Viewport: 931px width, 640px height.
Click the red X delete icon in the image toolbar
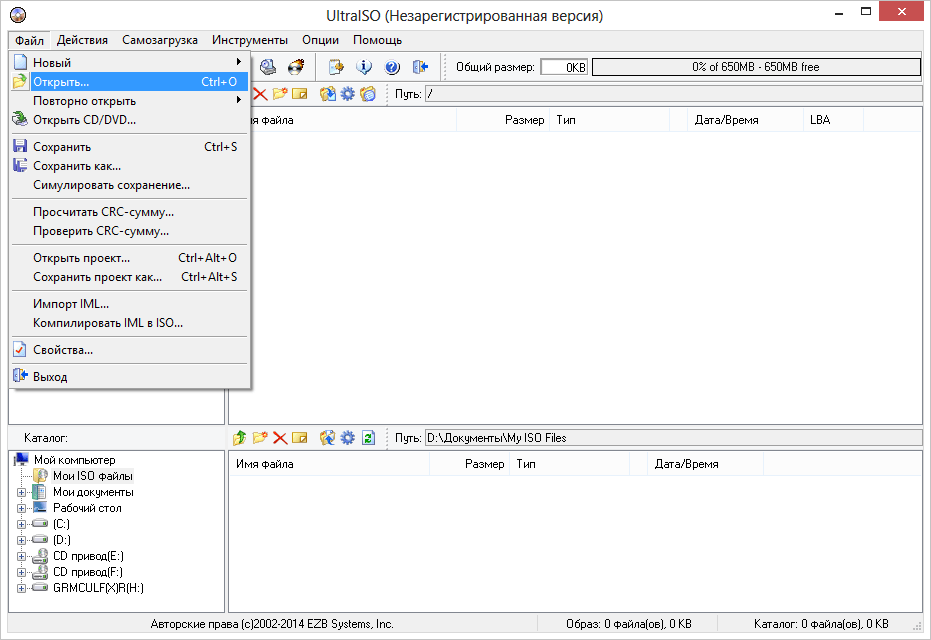260,94
